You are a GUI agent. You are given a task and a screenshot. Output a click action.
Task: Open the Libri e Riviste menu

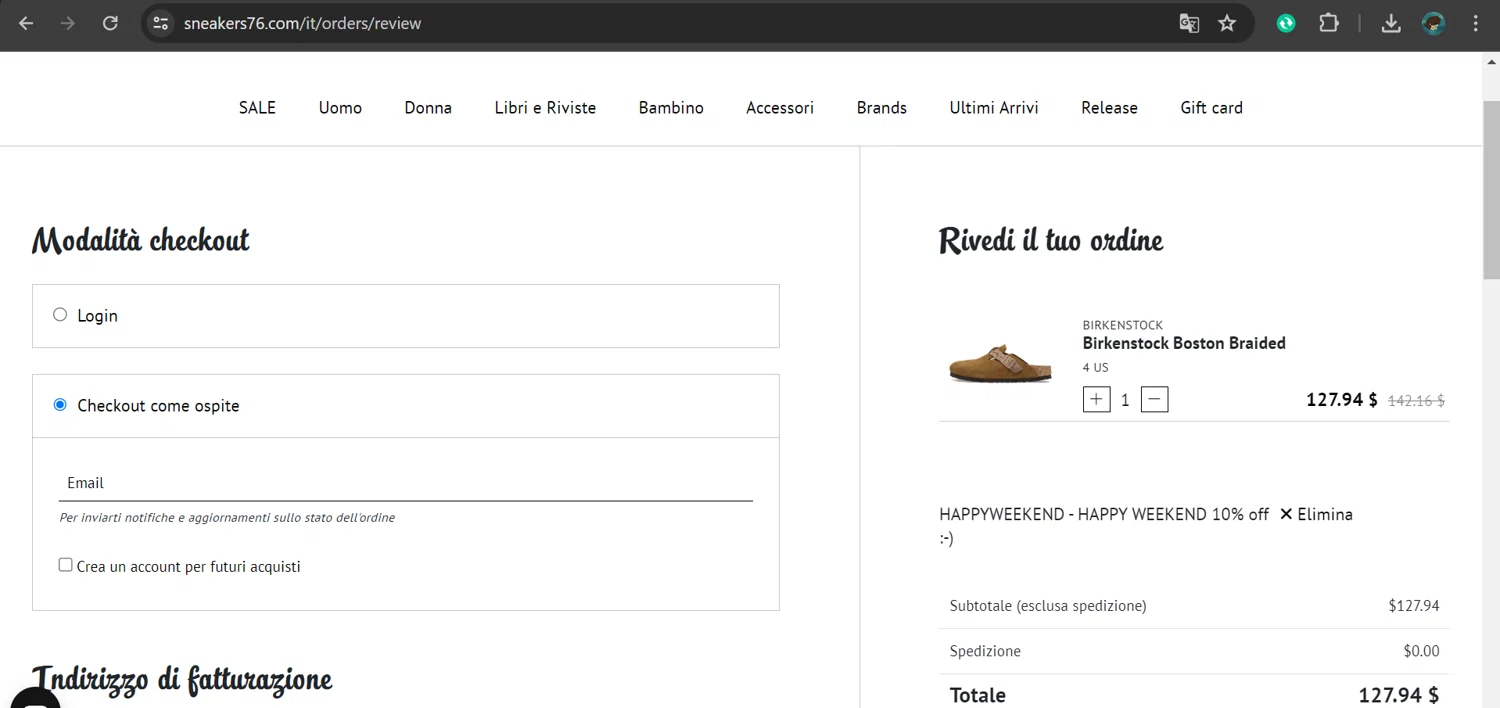tap(545, 107)
